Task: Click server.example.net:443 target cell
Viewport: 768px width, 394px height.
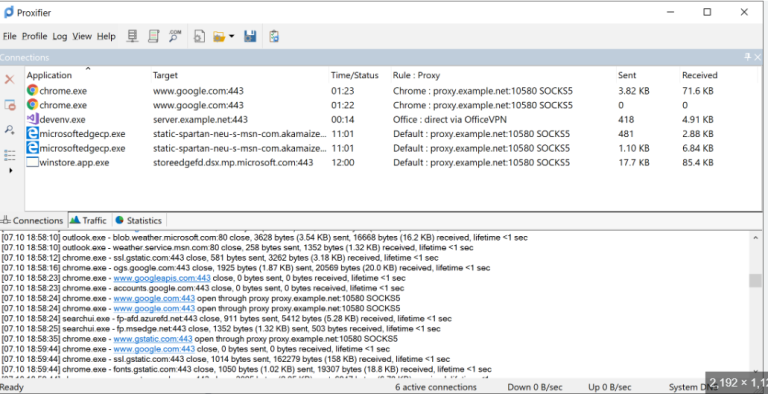Action: [200, 119]
